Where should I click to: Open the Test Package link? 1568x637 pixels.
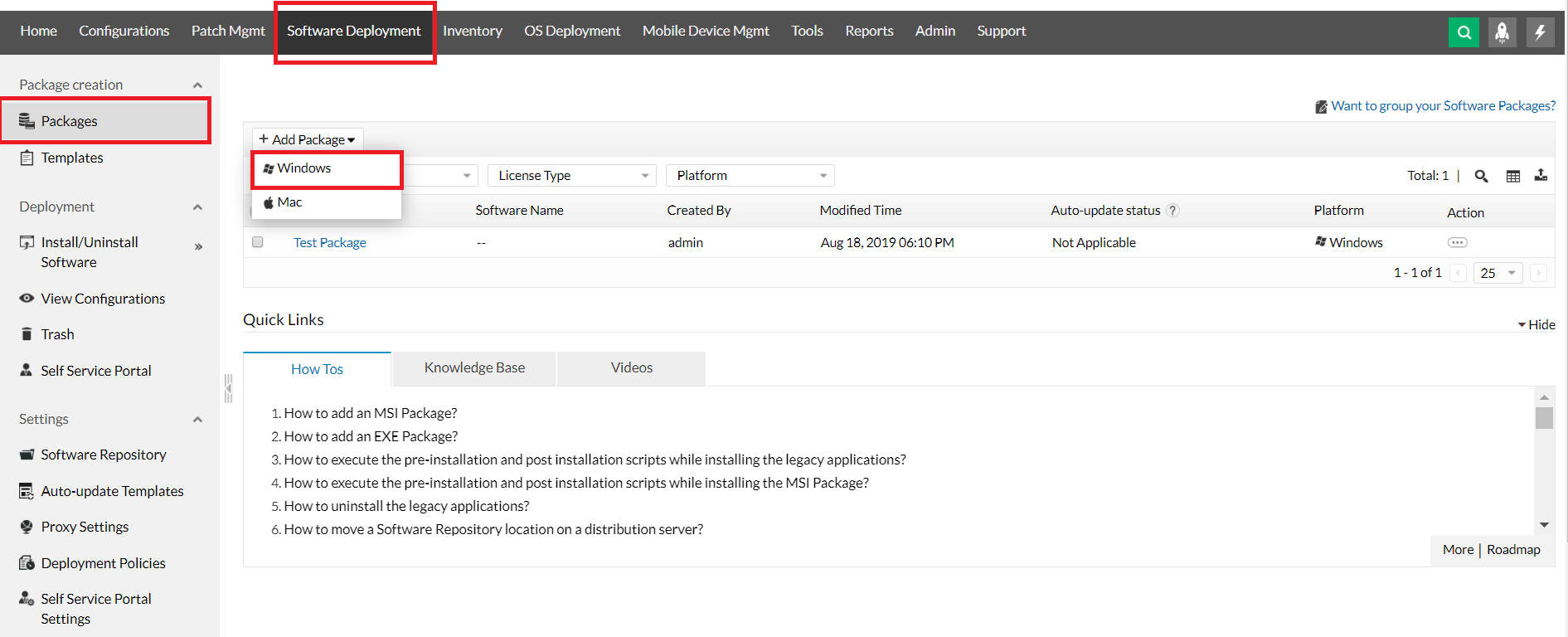click(x=329, y=243)
